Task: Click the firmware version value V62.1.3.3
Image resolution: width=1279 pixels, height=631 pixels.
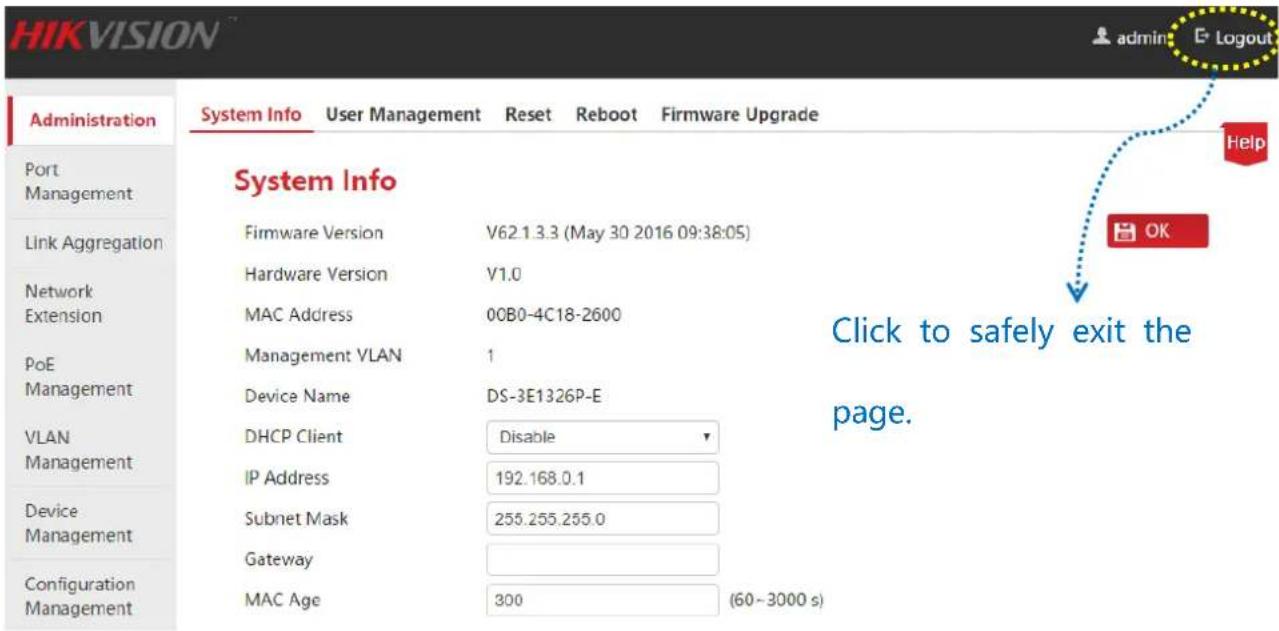Action: point(617,233)
